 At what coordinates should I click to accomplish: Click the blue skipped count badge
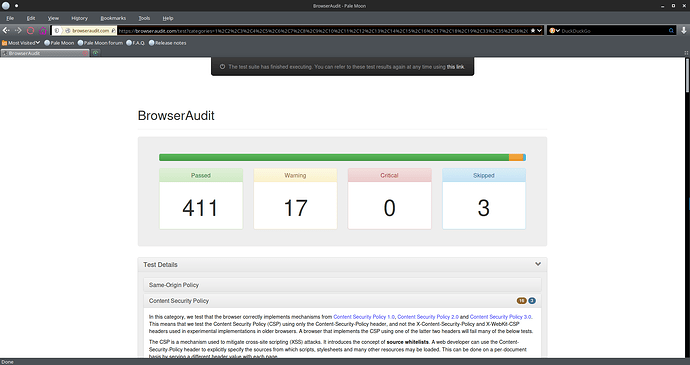pyautogui.click(x=532, y=301)
